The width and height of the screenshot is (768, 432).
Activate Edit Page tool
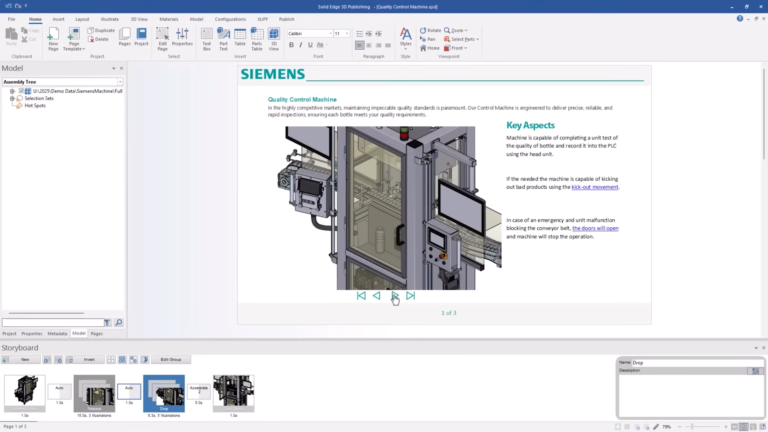tap(162, 39)
